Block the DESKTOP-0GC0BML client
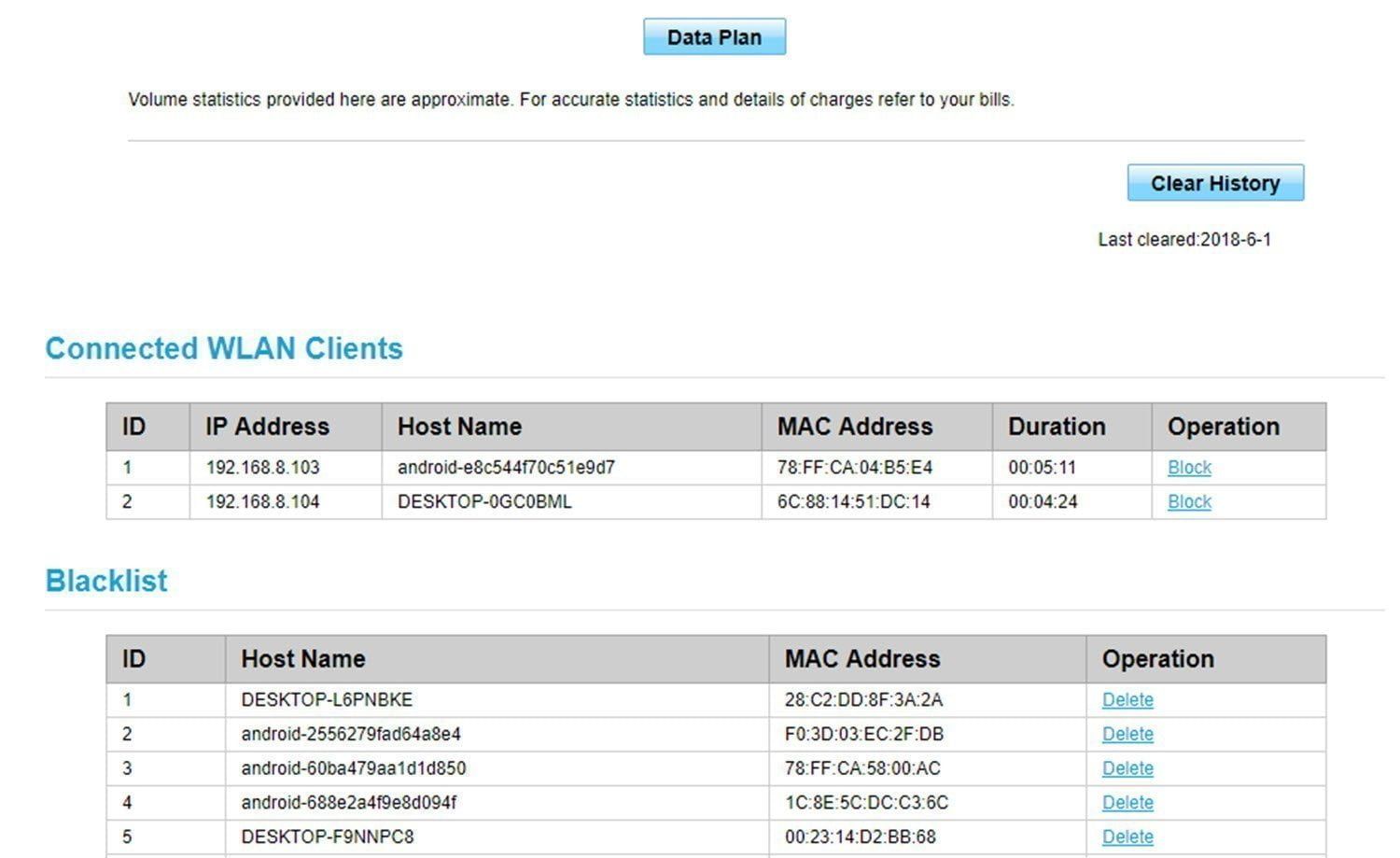Screen dimensions: 1400x858 tap(1189, 502)
